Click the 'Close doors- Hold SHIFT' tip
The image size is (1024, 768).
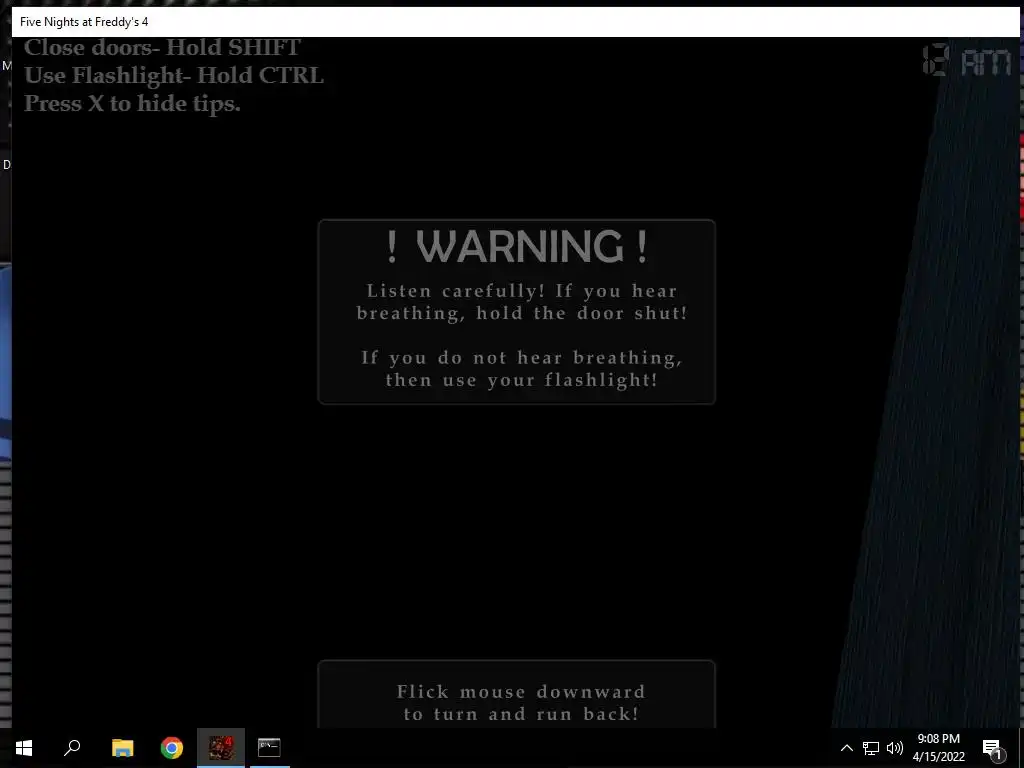(x=162, y=48)
